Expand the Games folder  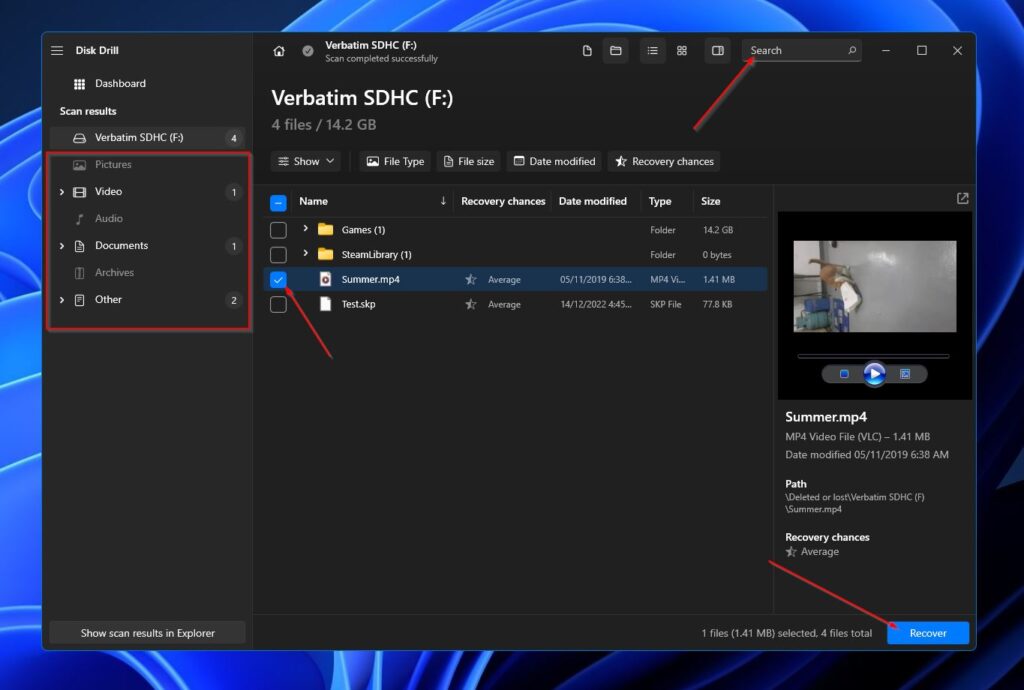pyautogui.click(x=305, y=229)
